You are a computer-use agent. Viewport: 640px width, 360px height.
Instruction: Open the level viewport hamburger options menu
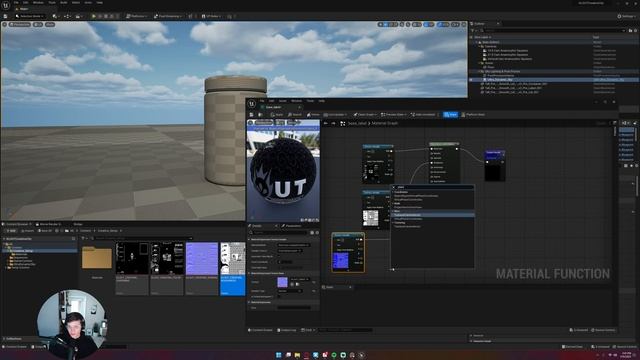tap(4, 24)
